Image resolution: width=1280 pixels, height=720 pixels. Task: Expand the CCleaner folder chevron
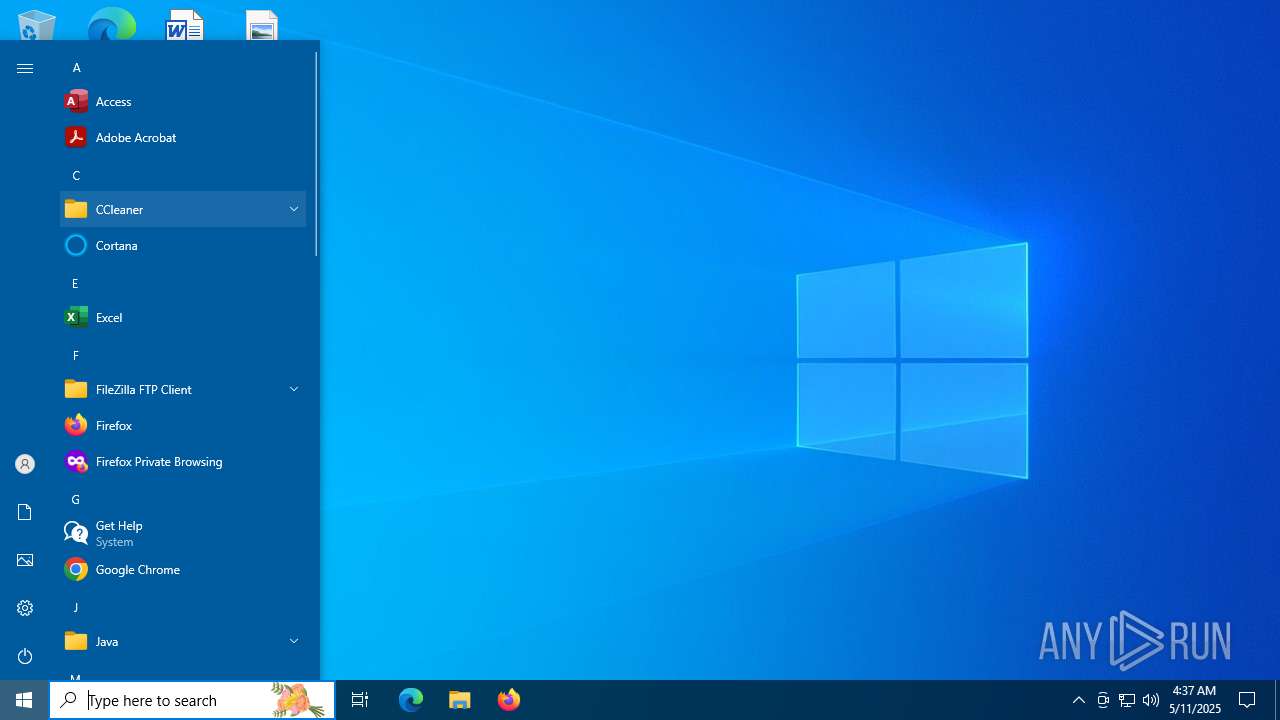click(294, 209)
